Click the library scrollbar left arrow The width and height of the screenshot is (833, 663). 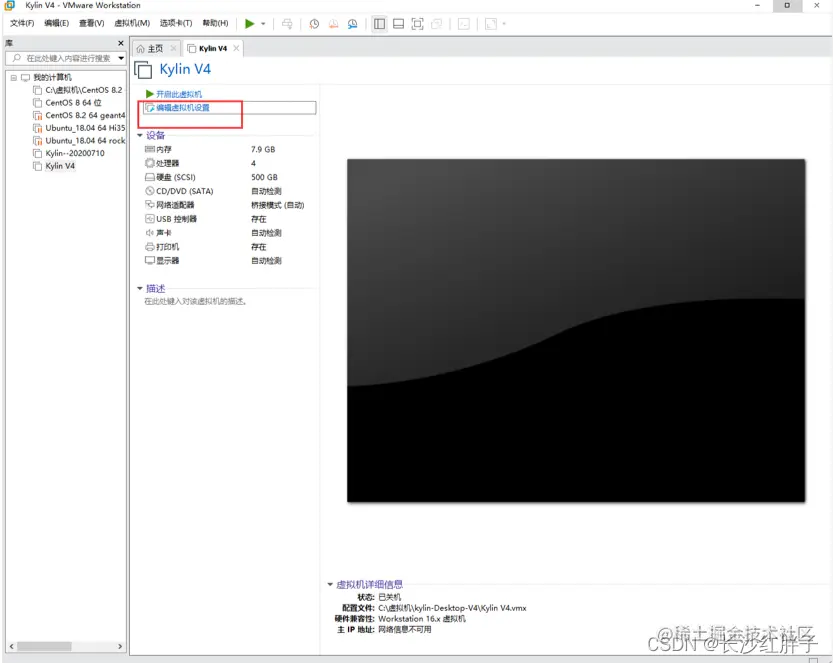click(x=11, y=647)
